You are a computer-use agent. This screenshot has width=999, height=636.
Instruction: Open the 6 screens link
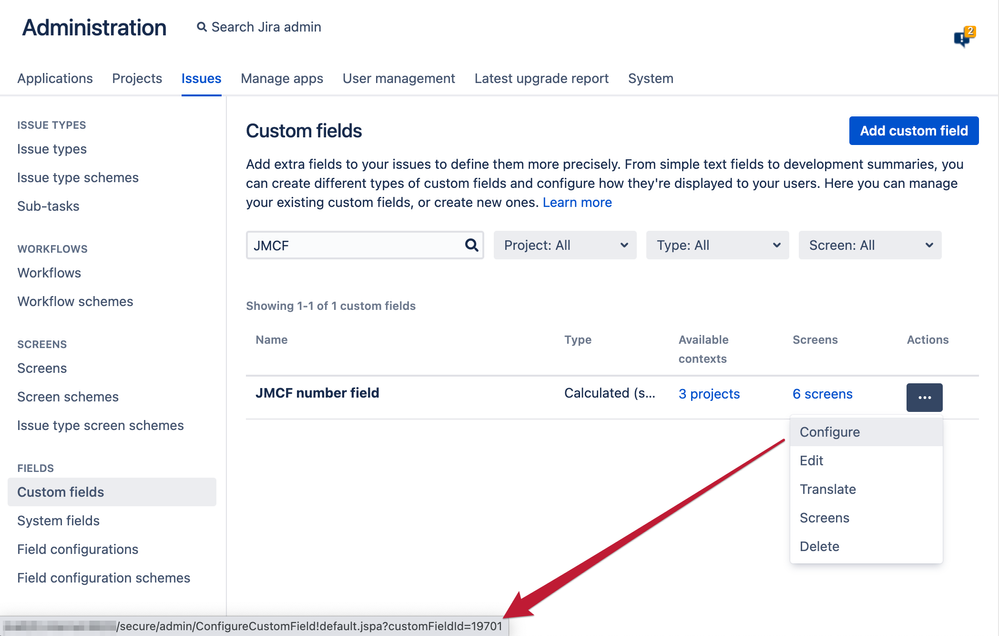(823, 394)
